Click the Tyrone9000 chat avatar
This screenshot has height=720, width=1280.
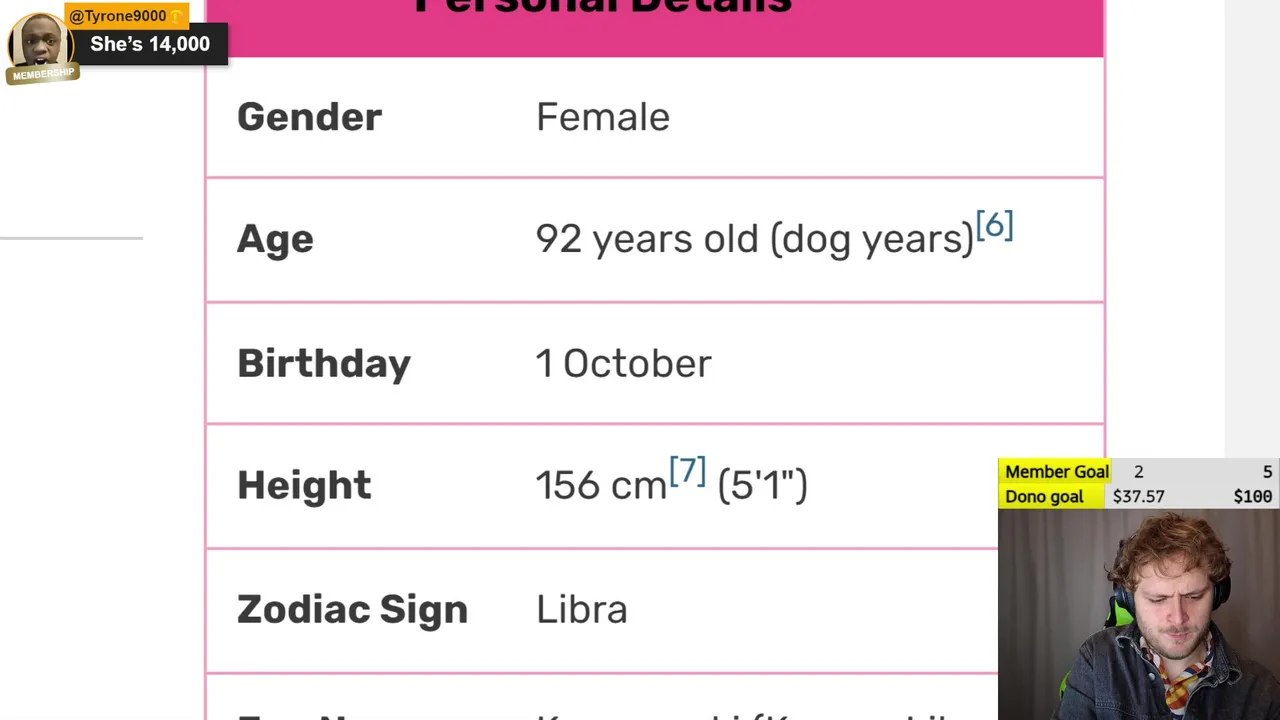(x=38, y=40)
